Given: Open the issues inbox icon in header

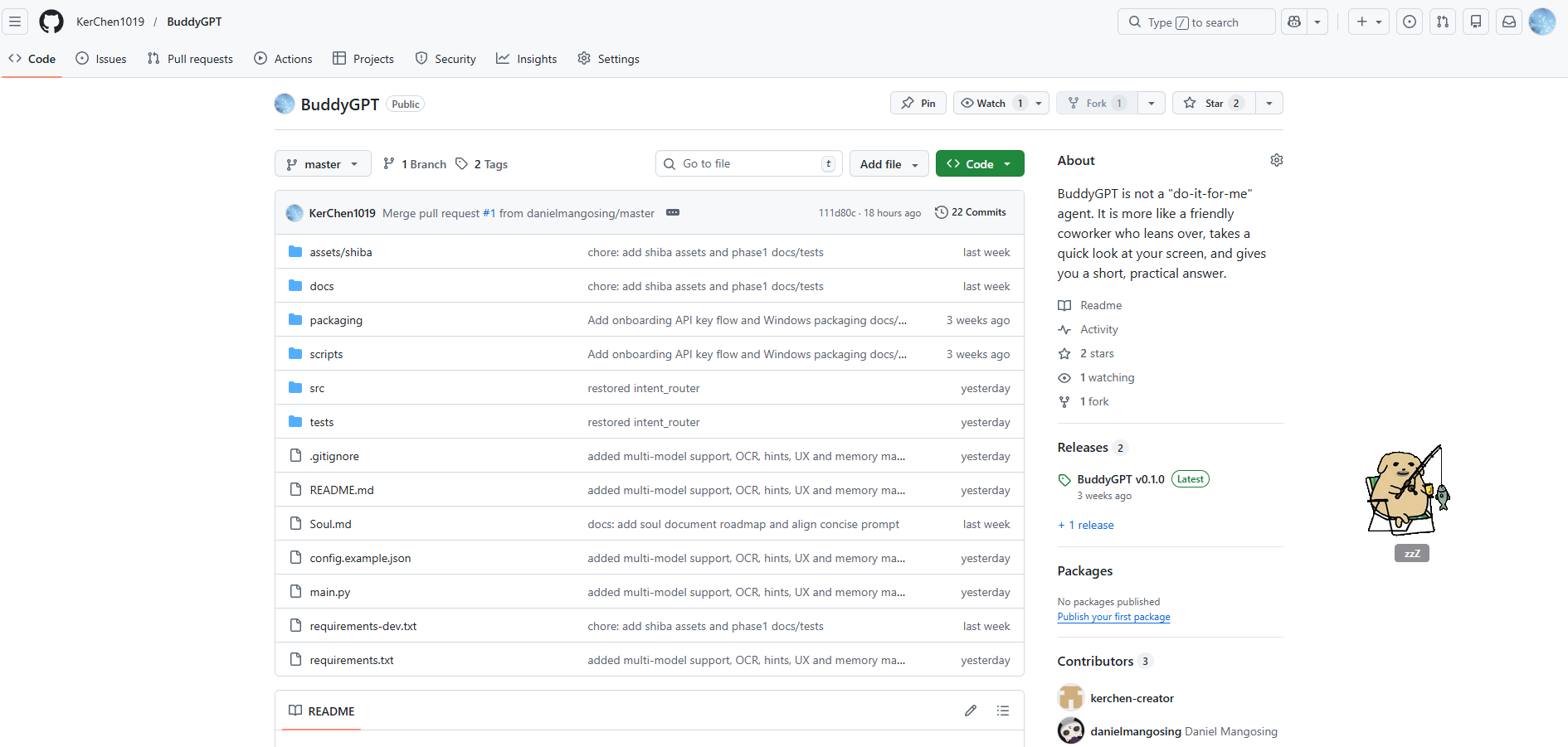Looking at the screenshot, I should coord(1410,22).
